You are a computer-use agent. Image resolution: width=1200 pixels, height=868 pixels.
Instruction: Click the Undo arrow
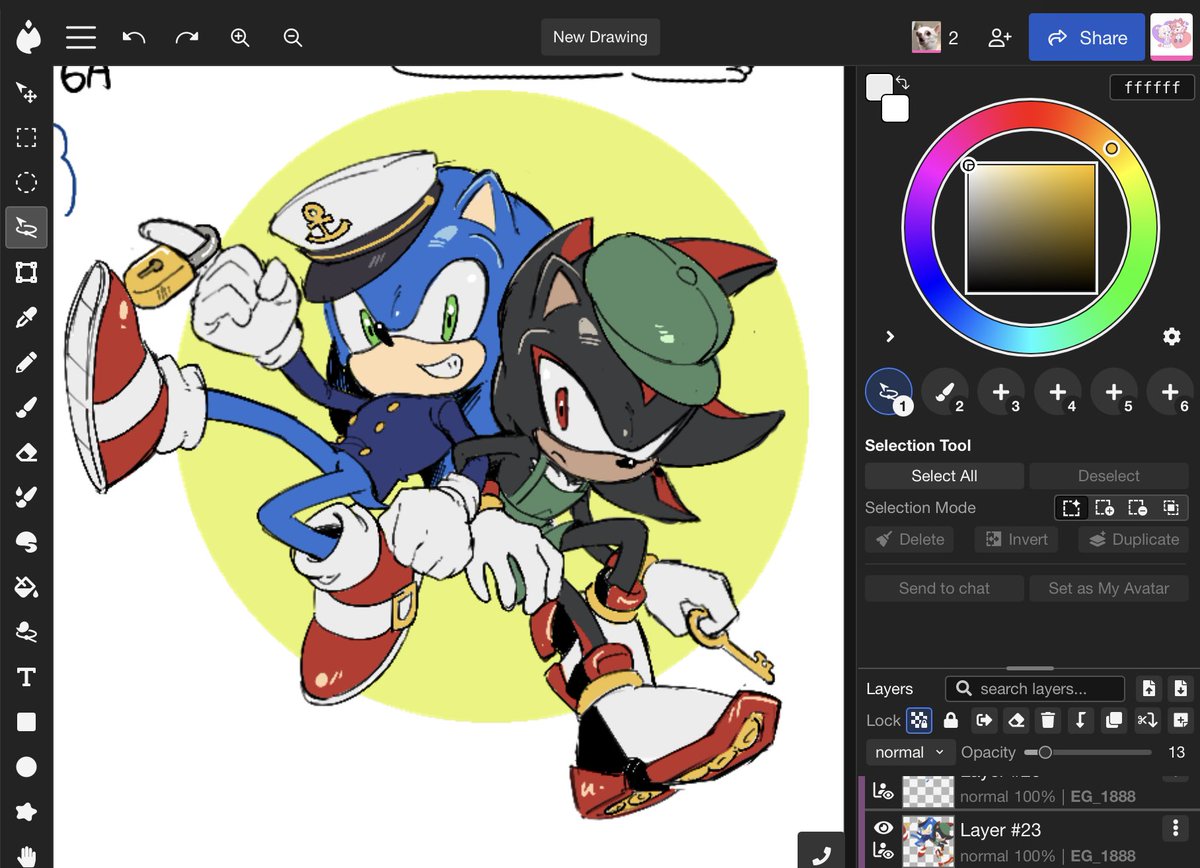click(x=134, y=37)
